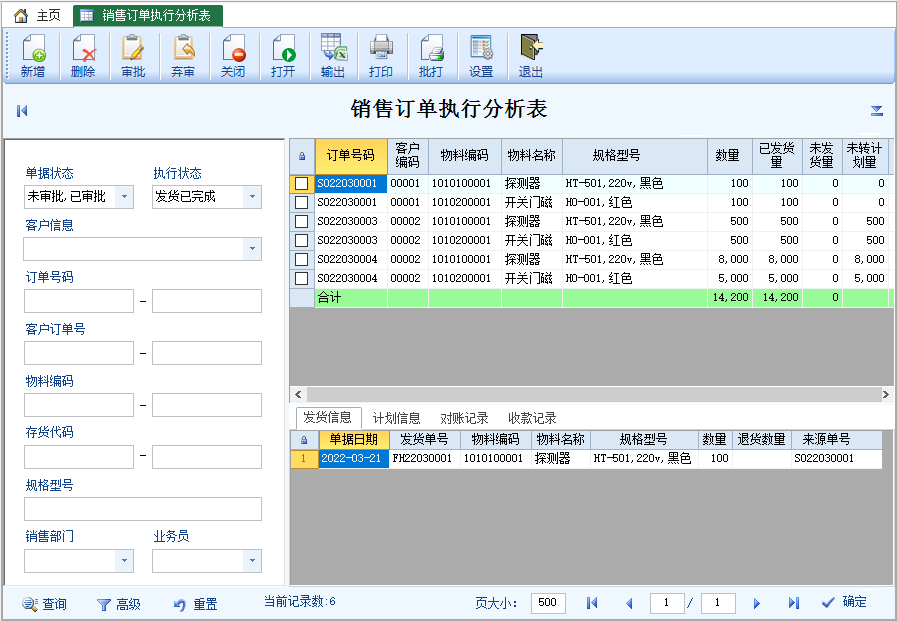
Task: Click the 关闭 (close order) toolbar icon
Action: point(233,56)
